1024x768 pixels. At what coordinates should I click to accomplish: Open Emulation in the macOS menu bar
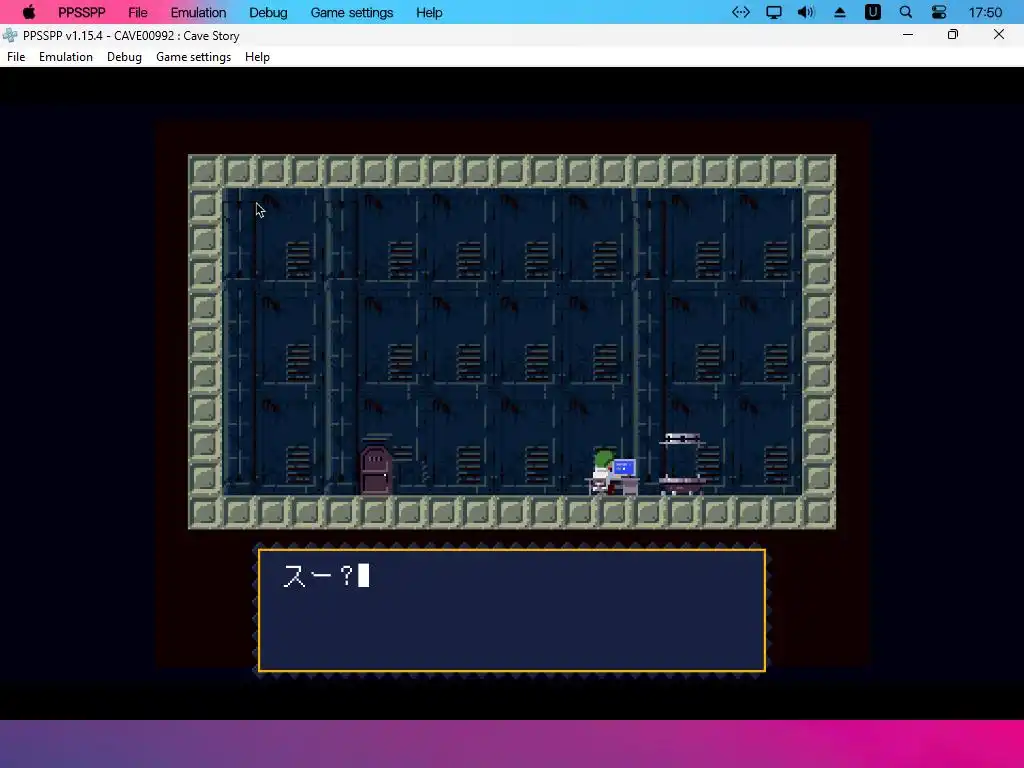coord(199,12)
